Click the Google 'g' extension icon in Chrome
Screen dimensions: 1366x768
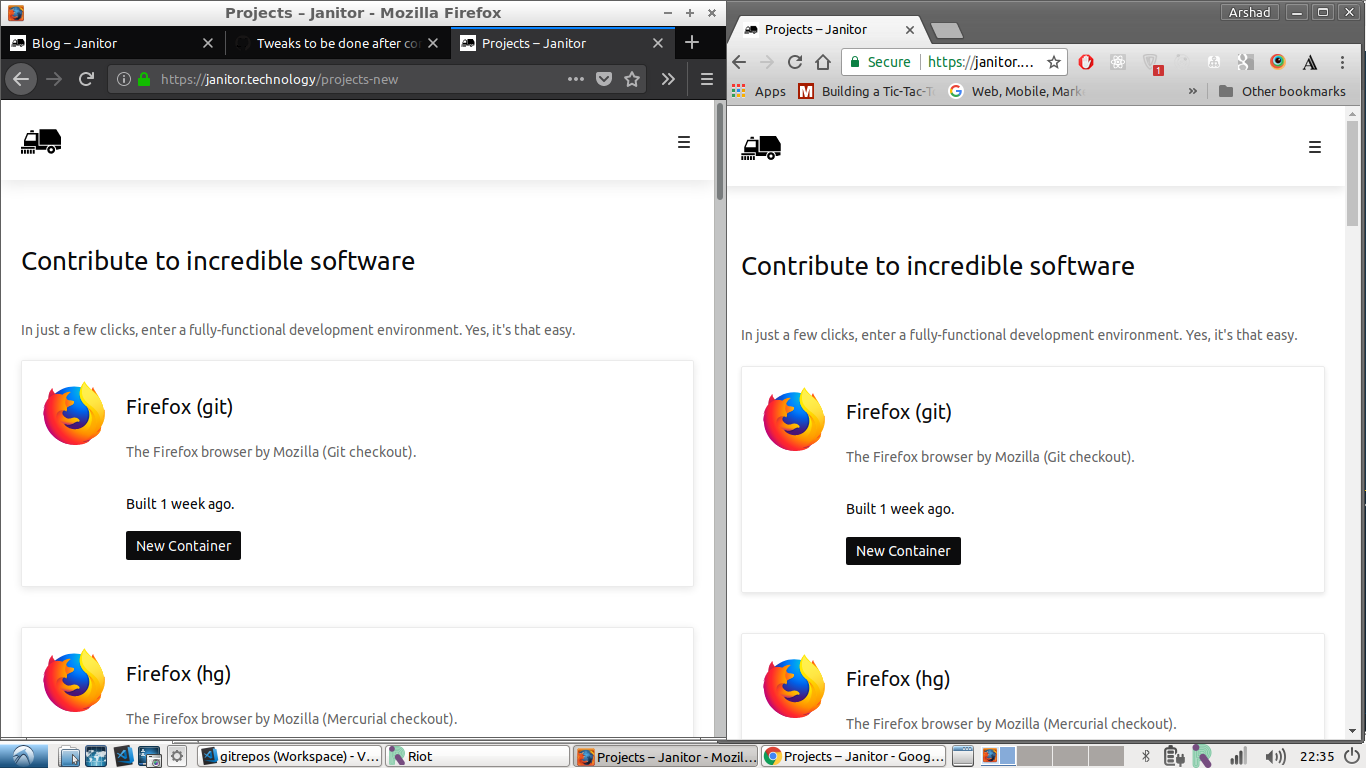(x=1245, y=62)
